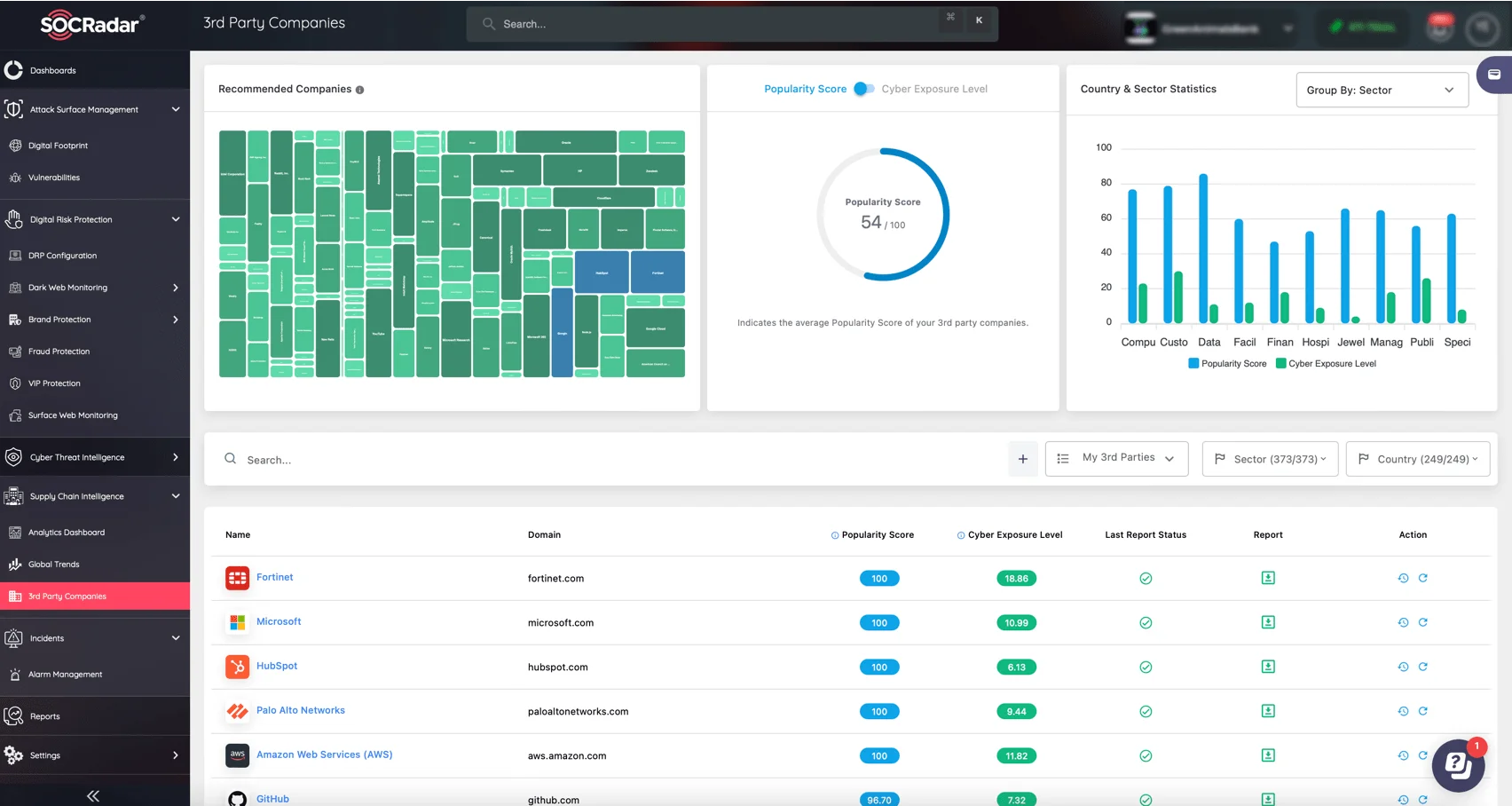Image resolution: width=1512 pixels, height=806 pixels.
Task: Open VIP Protection from the sidebar
Action: (x=54, y=383)
